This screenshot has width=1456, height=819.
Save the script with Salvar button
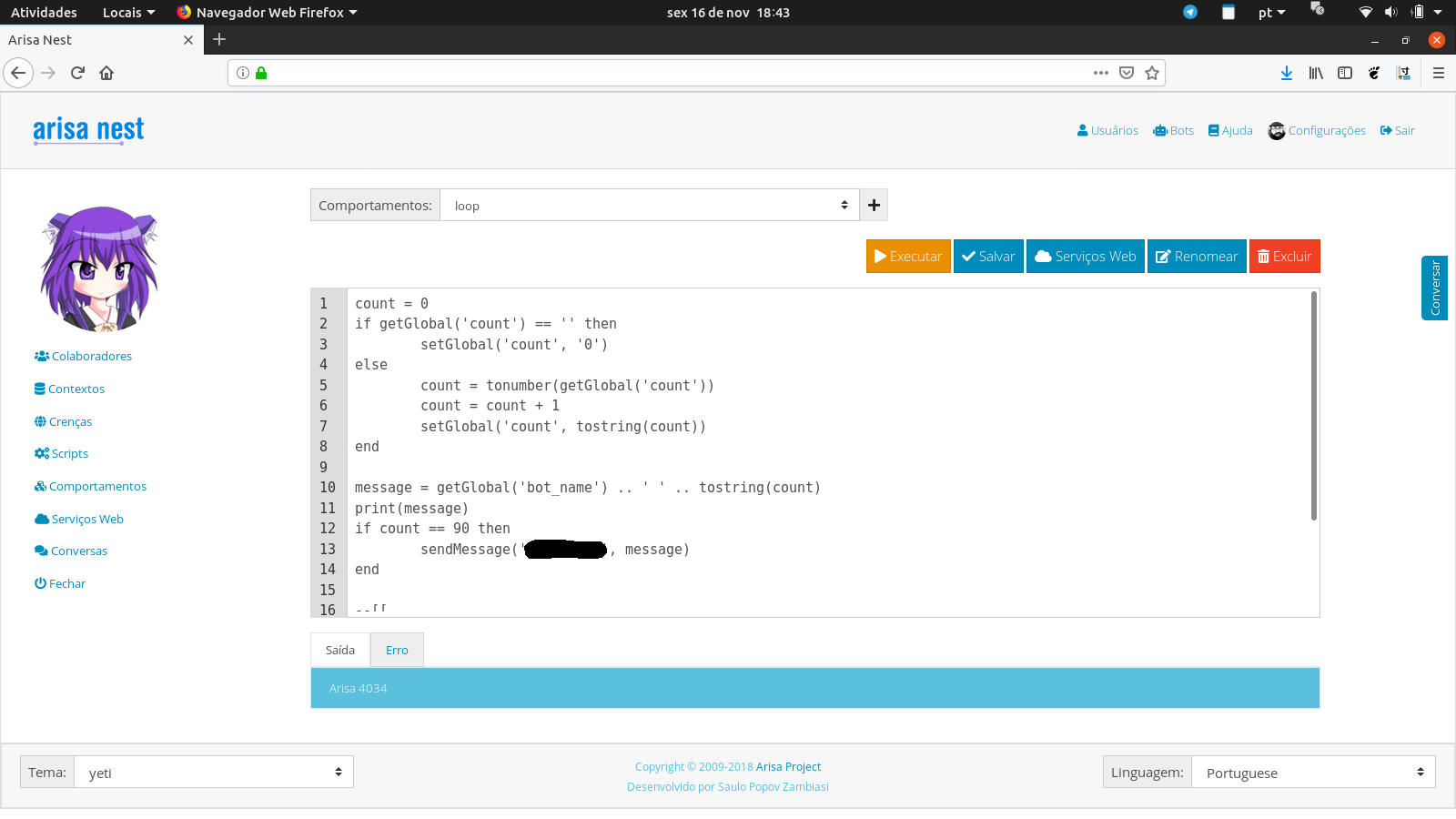pyautogui.click(x=988, y=257)
